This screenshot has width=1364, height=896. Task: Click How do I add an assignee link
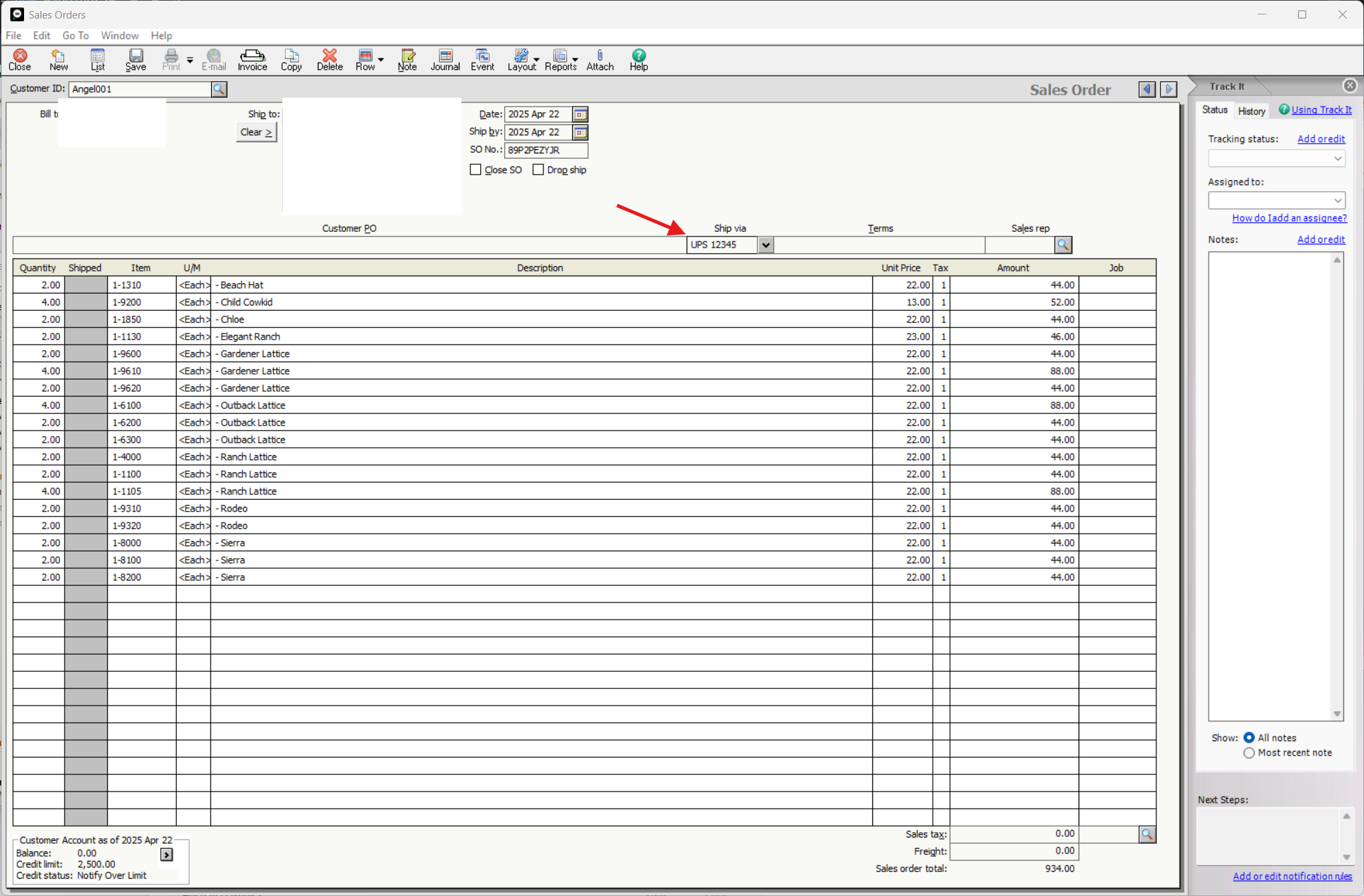tap(1289, 218)
